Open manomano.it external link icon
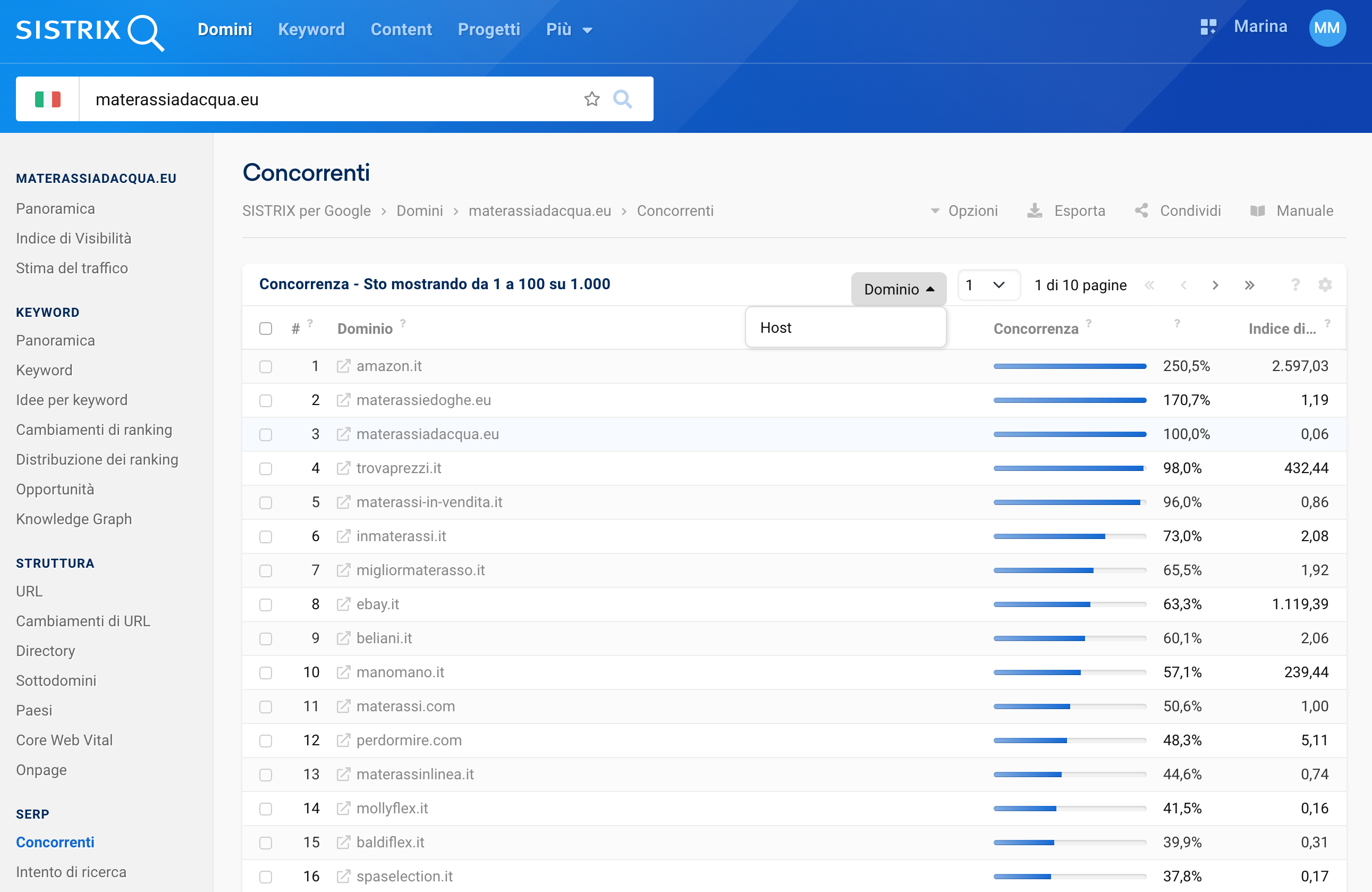The height and width of the screenshot is (892, 1372). [344, 672]
